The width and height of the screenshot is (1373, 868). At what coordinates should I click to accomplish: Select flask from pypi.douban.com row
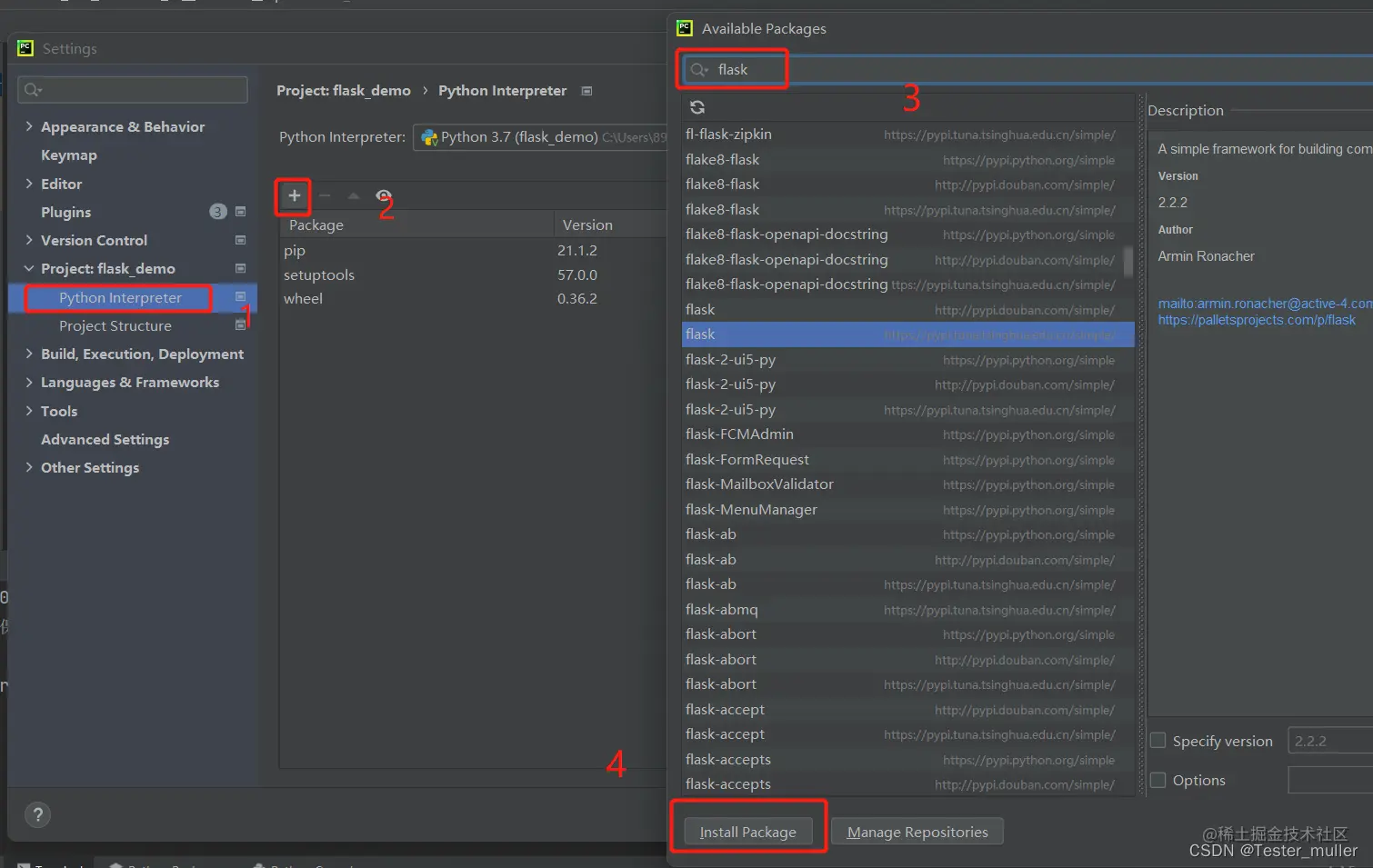coord(908,310)
